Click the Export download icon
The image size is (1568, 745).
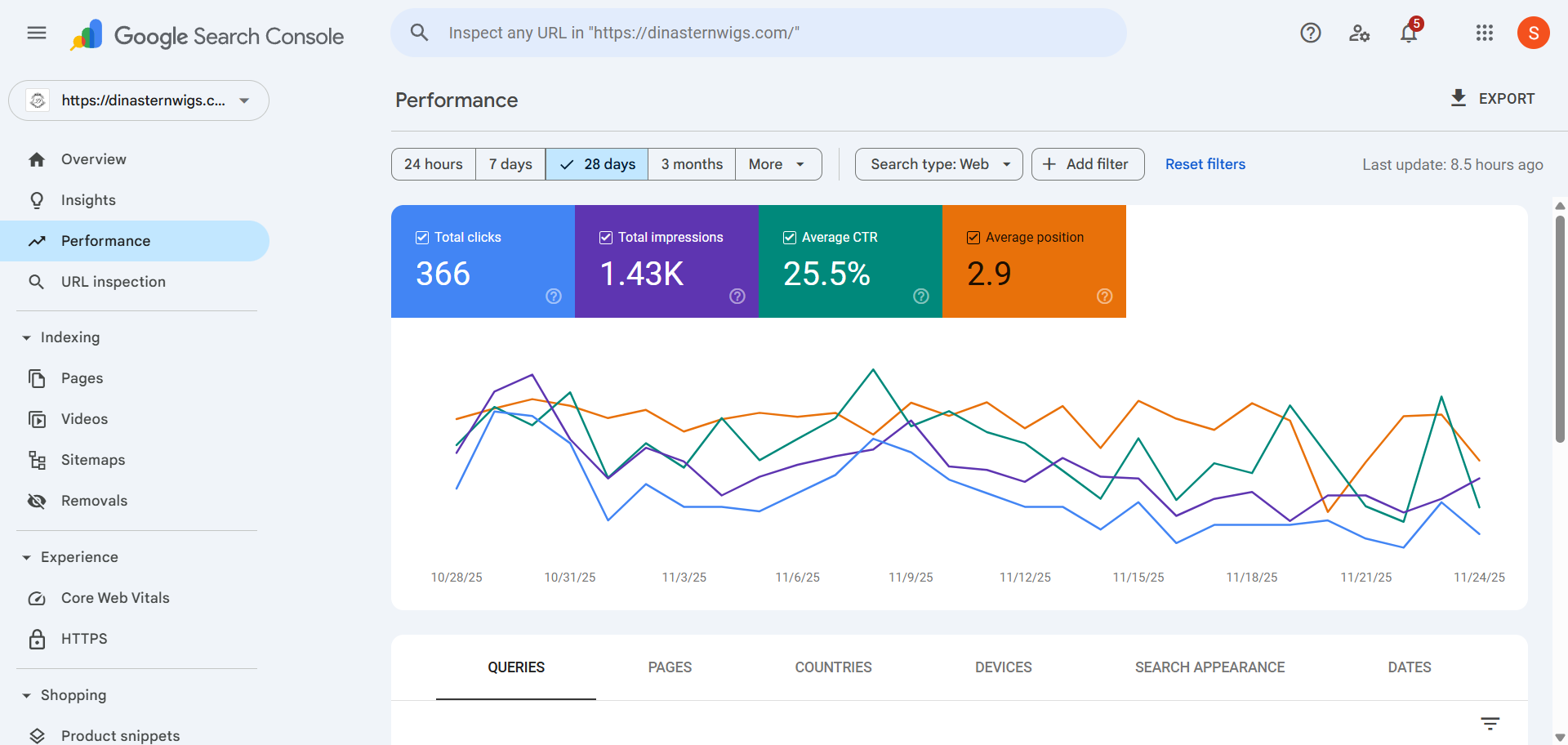coord(1459,98)
